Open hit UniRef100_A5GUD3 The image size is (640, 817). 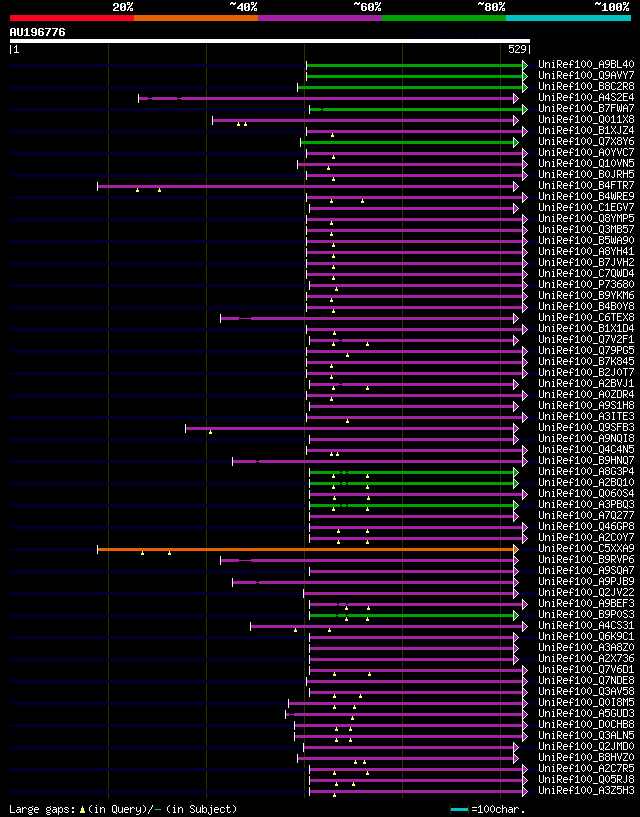point(586,714)
